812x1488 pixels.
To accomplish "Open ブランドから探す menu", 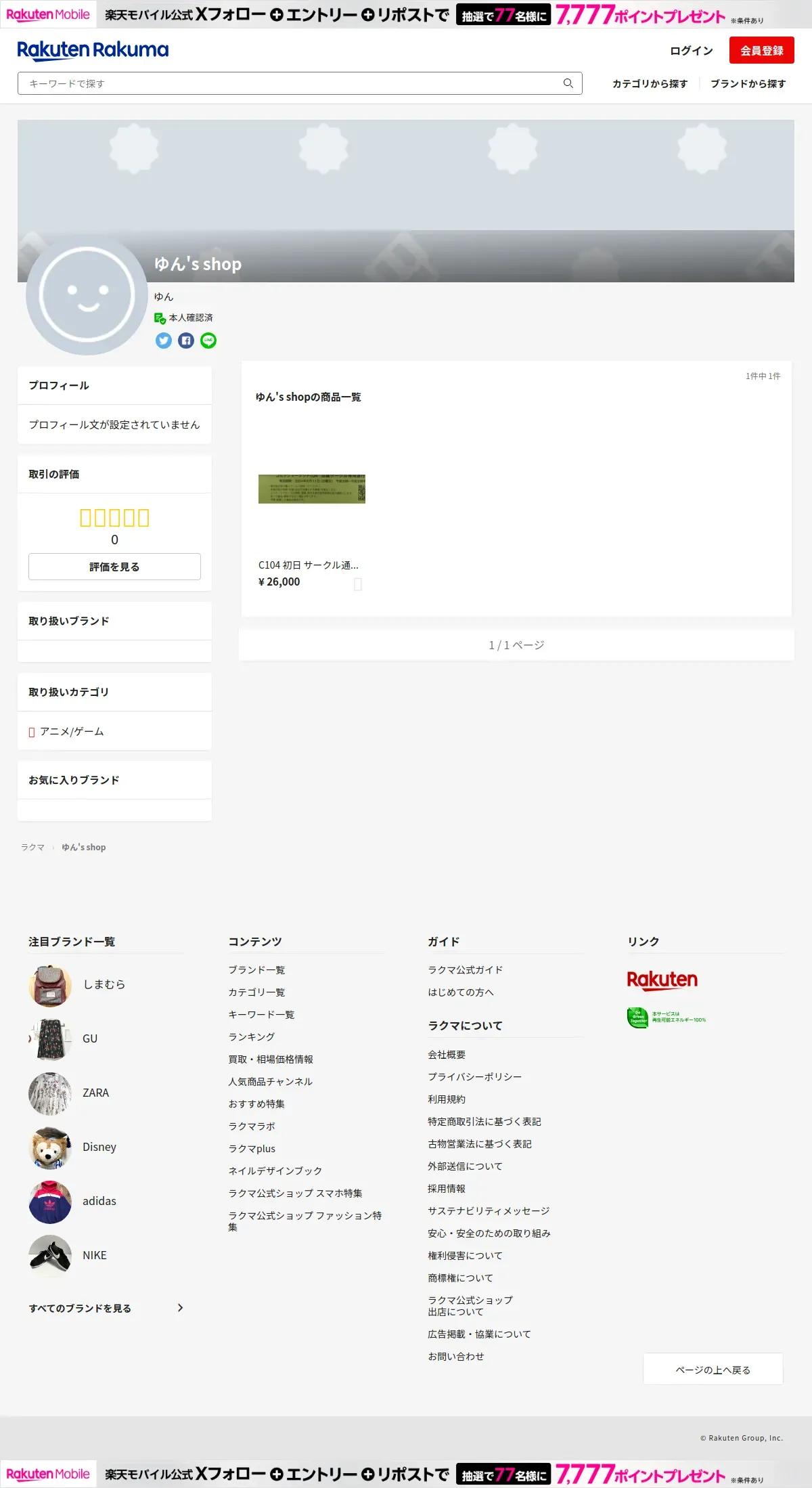I will click(x=748, y=83).
